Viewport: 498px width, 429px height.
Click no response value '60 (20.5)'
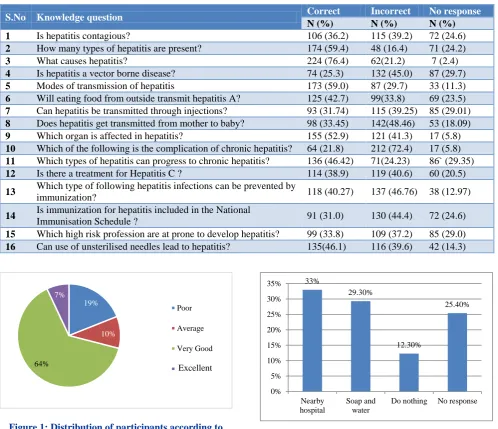pyautogui.click(x=447, y=173)
